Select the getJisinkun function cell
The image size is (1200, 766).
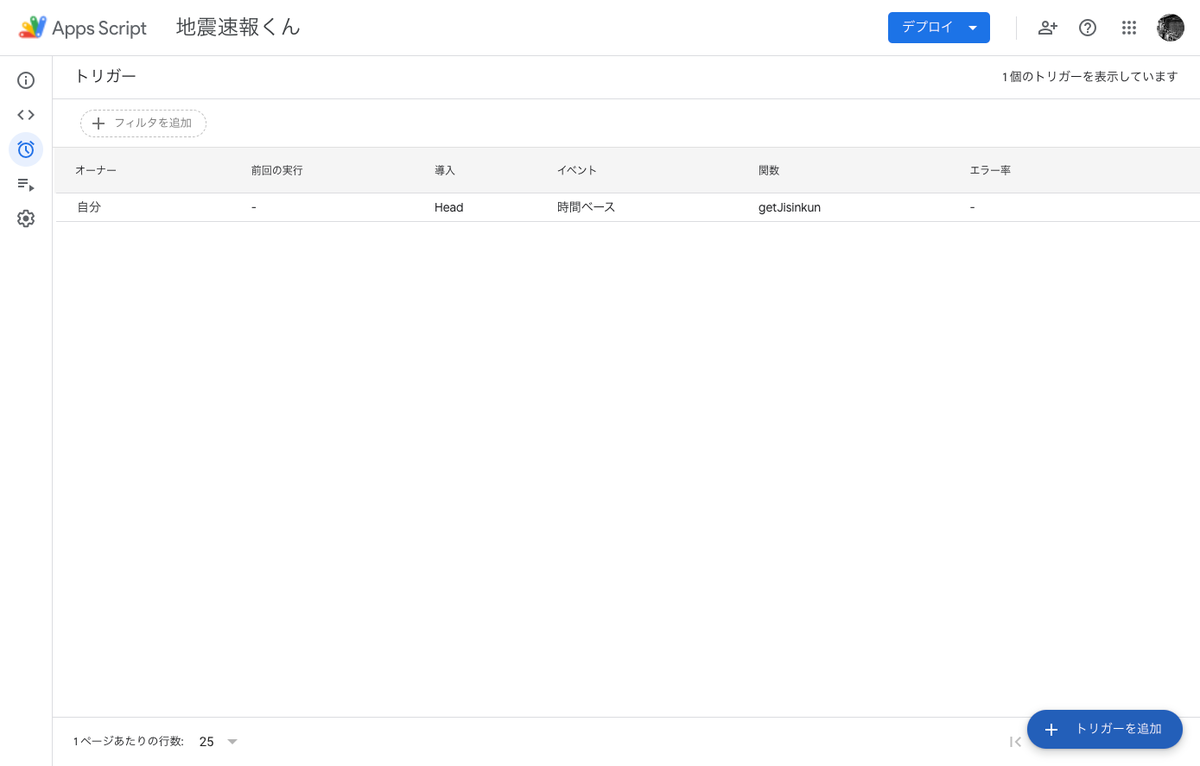[x=790, y=207]
